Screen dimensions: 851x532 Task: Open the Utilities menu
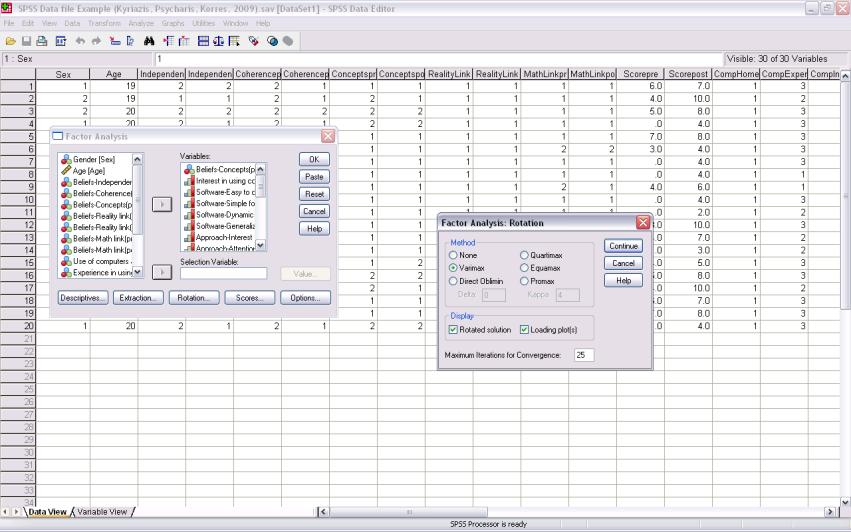pos(204,23)
